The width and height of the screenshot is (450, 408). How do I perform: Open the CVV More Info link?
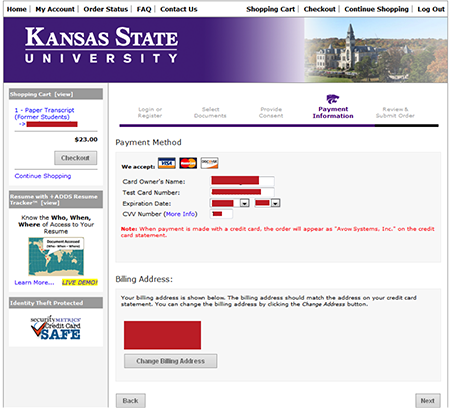pos(180,214)
